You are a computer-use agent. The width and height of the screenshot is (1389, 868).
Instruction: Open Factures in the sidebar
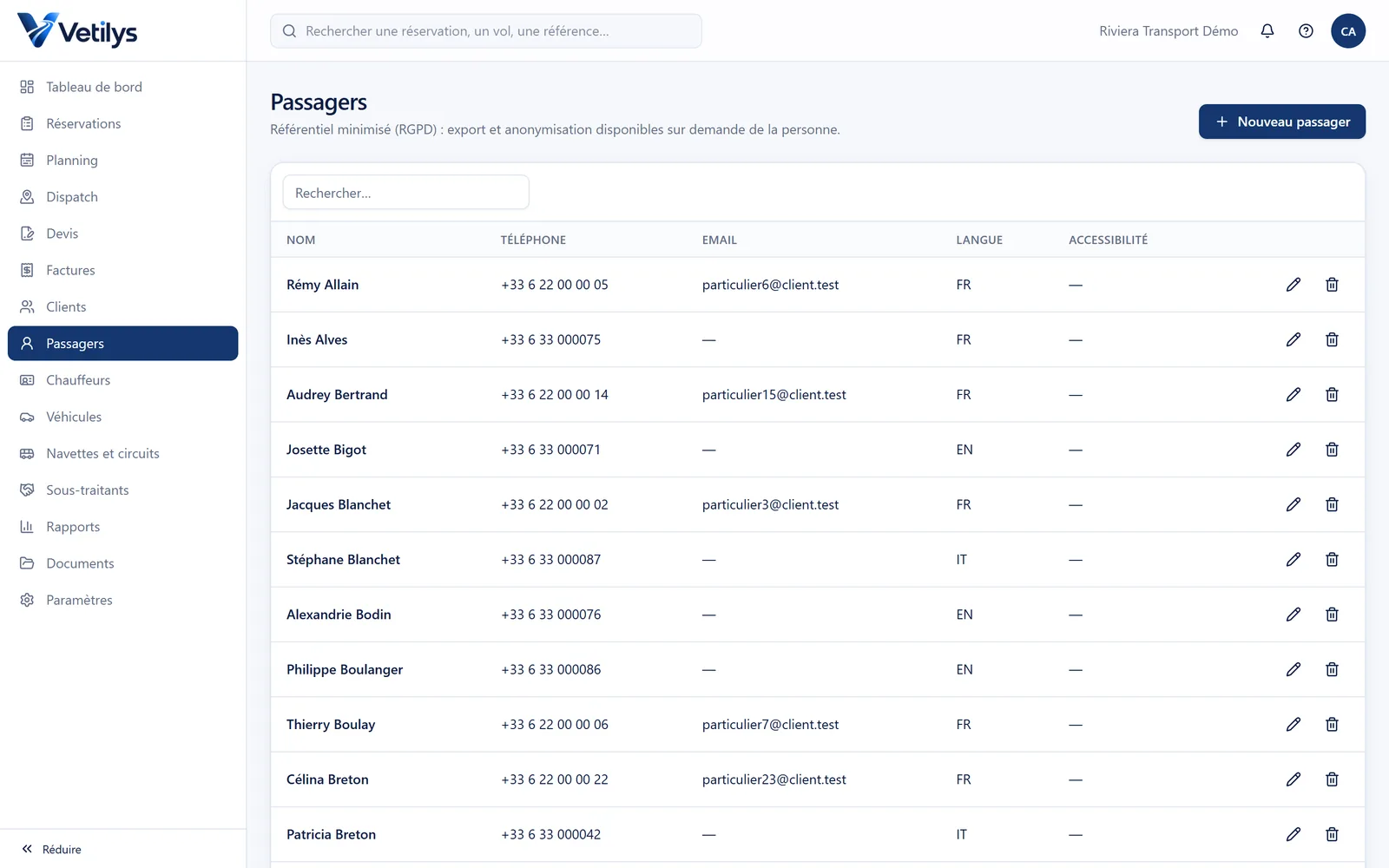coord(122,270)
